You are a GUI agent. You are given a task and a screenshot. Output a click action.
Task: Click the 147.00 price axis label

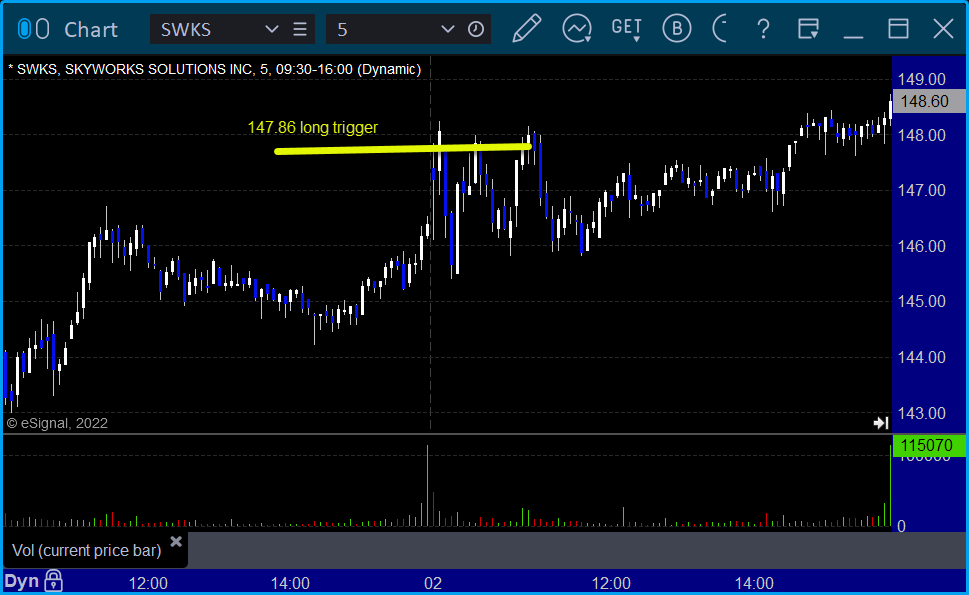click(x=921, y=190)
